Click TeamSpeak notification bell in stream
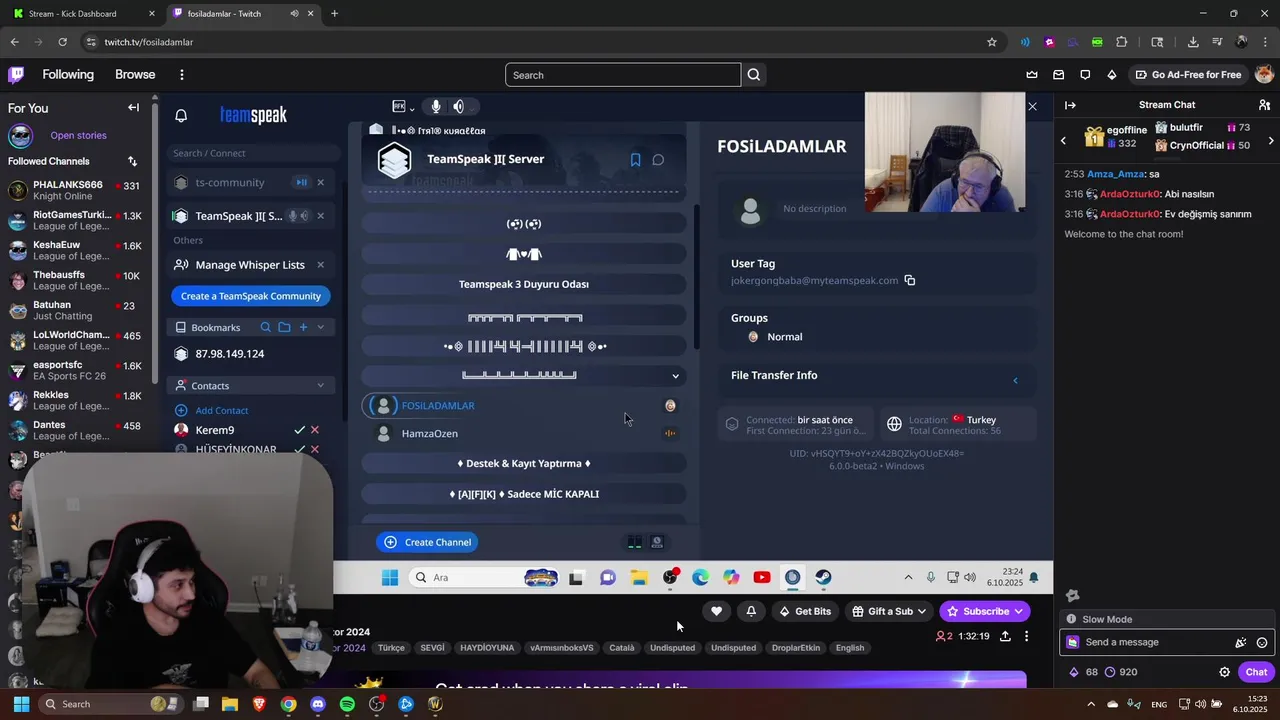Image resolution: width=1280 pixels, height=720 pixels. (181, 116)
